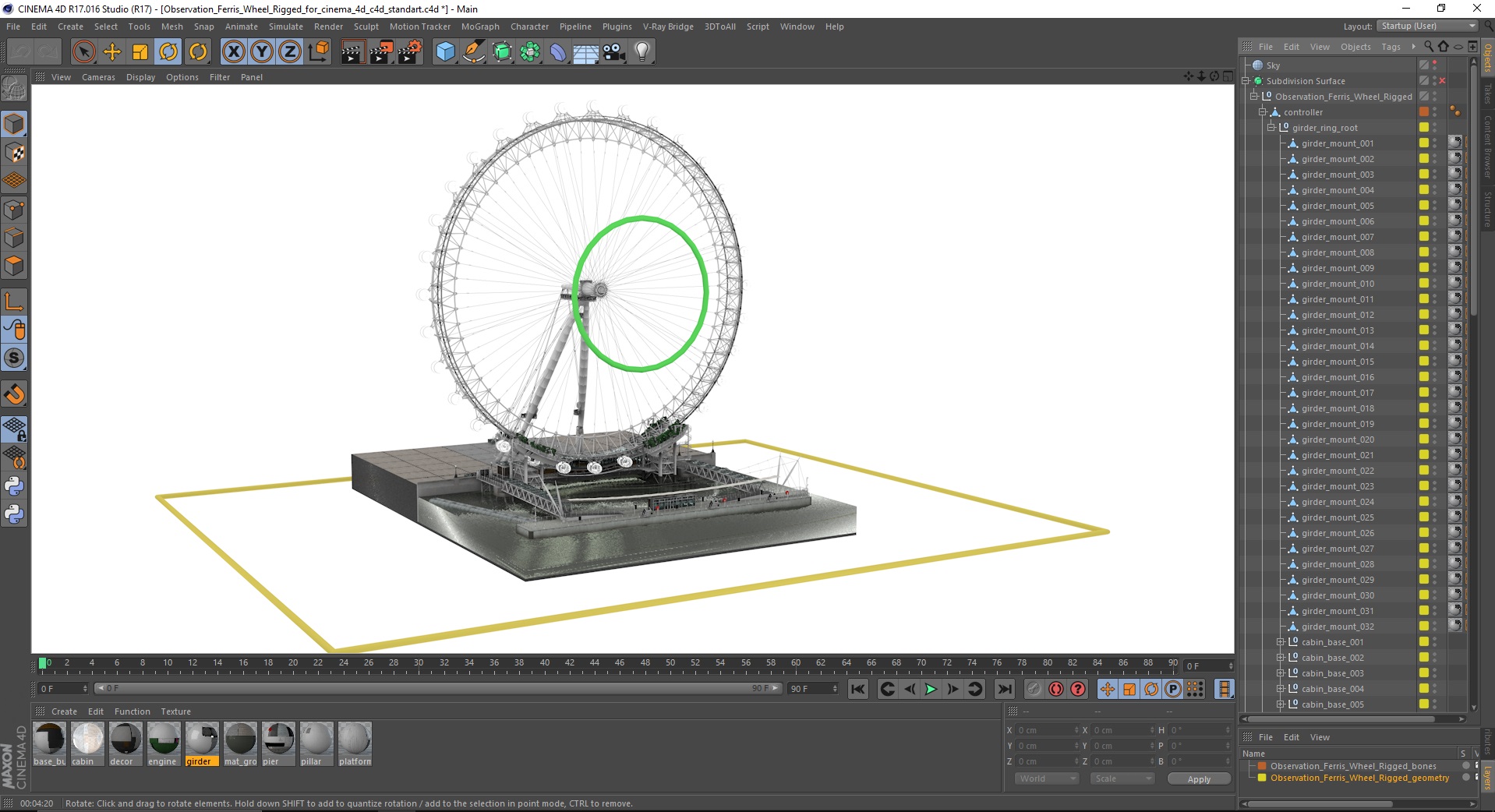Select girder_mount_020 in object tree
Viewport: 1495px width, 812px height.
coord(1338,440)
